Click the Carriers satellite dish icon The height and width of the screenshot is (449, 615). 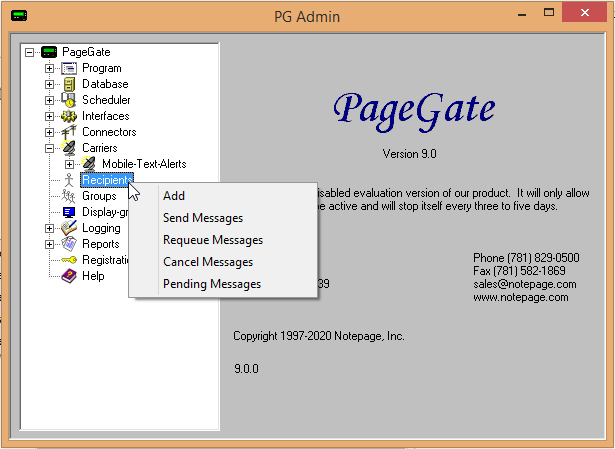[x=69, y=148]
